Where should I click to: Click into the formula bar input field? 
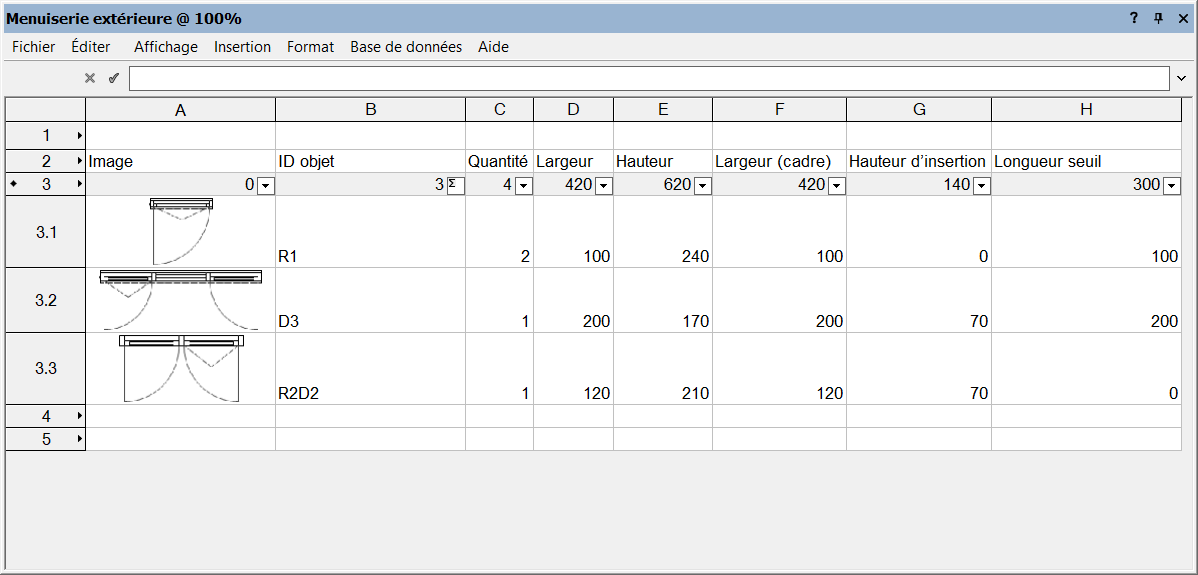649,79
